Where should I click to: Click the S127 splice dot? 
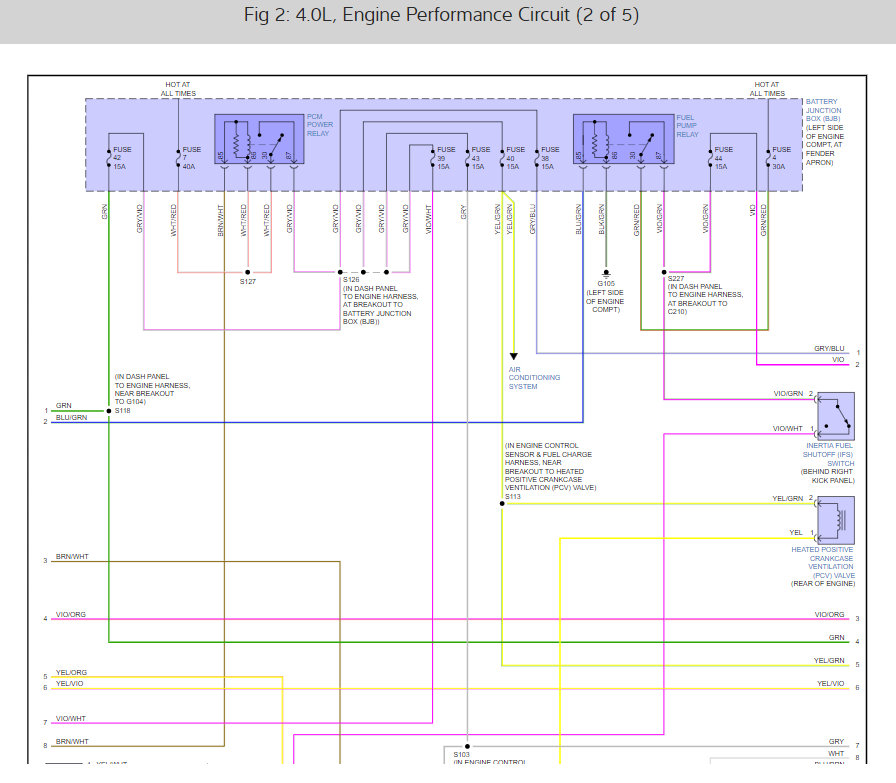click(247, 272)
